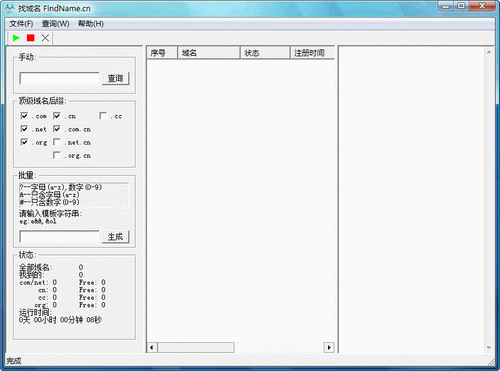Toggle the .com.cn suffix checkbox
Viewport: 500px width, 371px height.
pyautogui.click(x=57, y=129)
